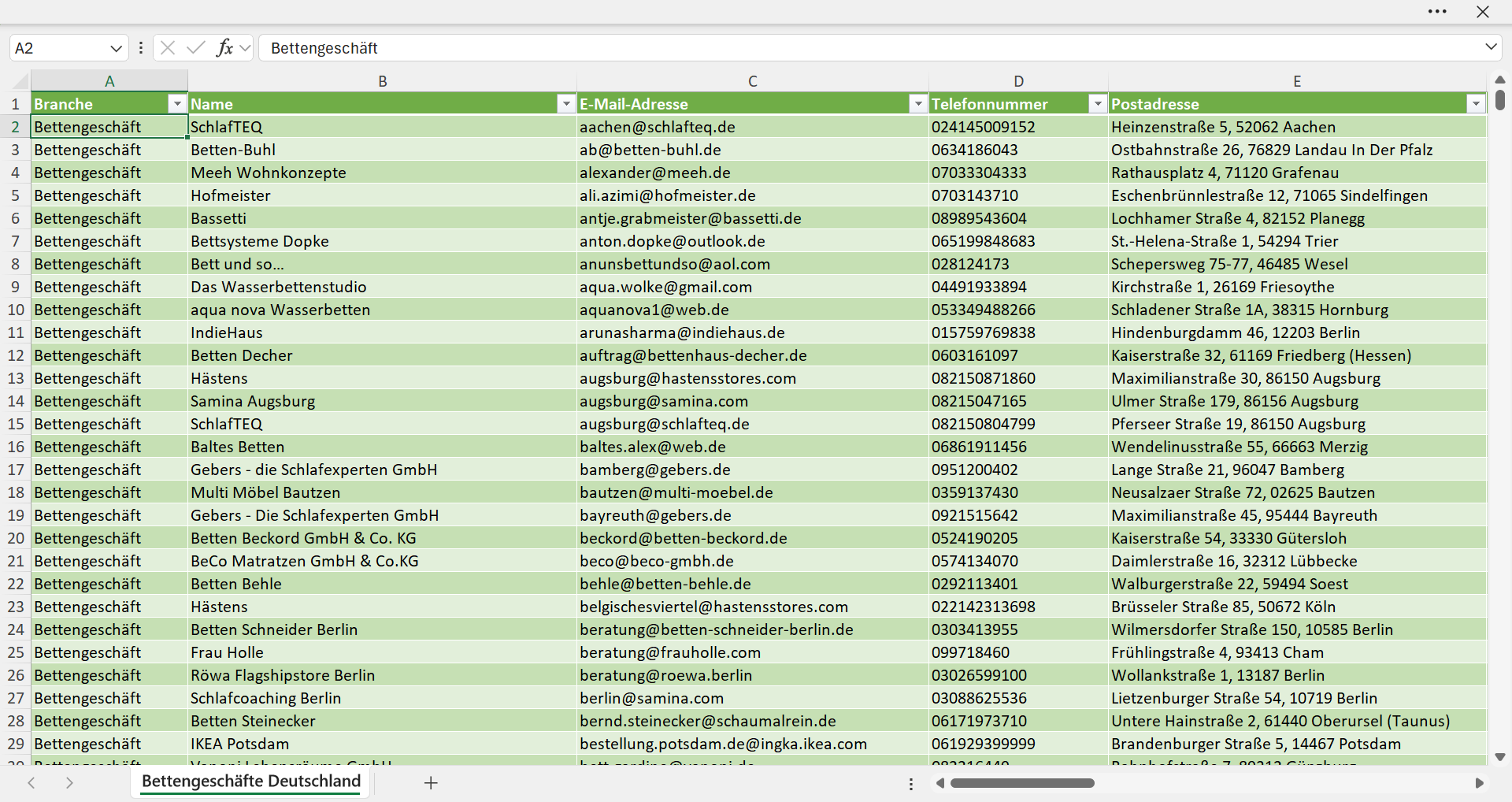The width and height of the screenshot is (1512, 802).
Task: Select phone number 08989543604
Action: click(1019, 218)
